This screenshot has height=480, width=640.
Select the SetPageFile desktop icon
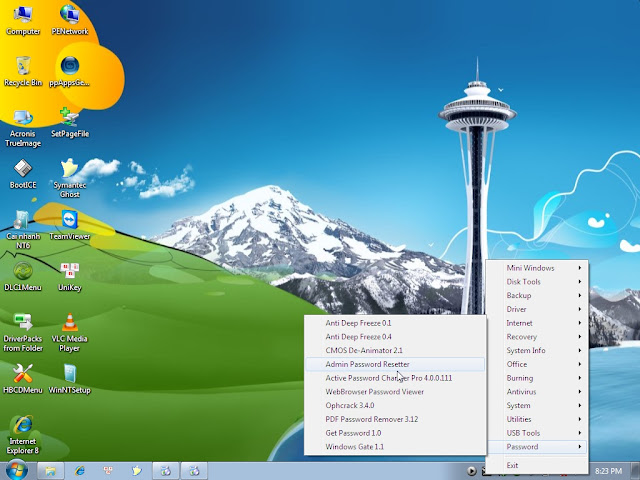70,122
